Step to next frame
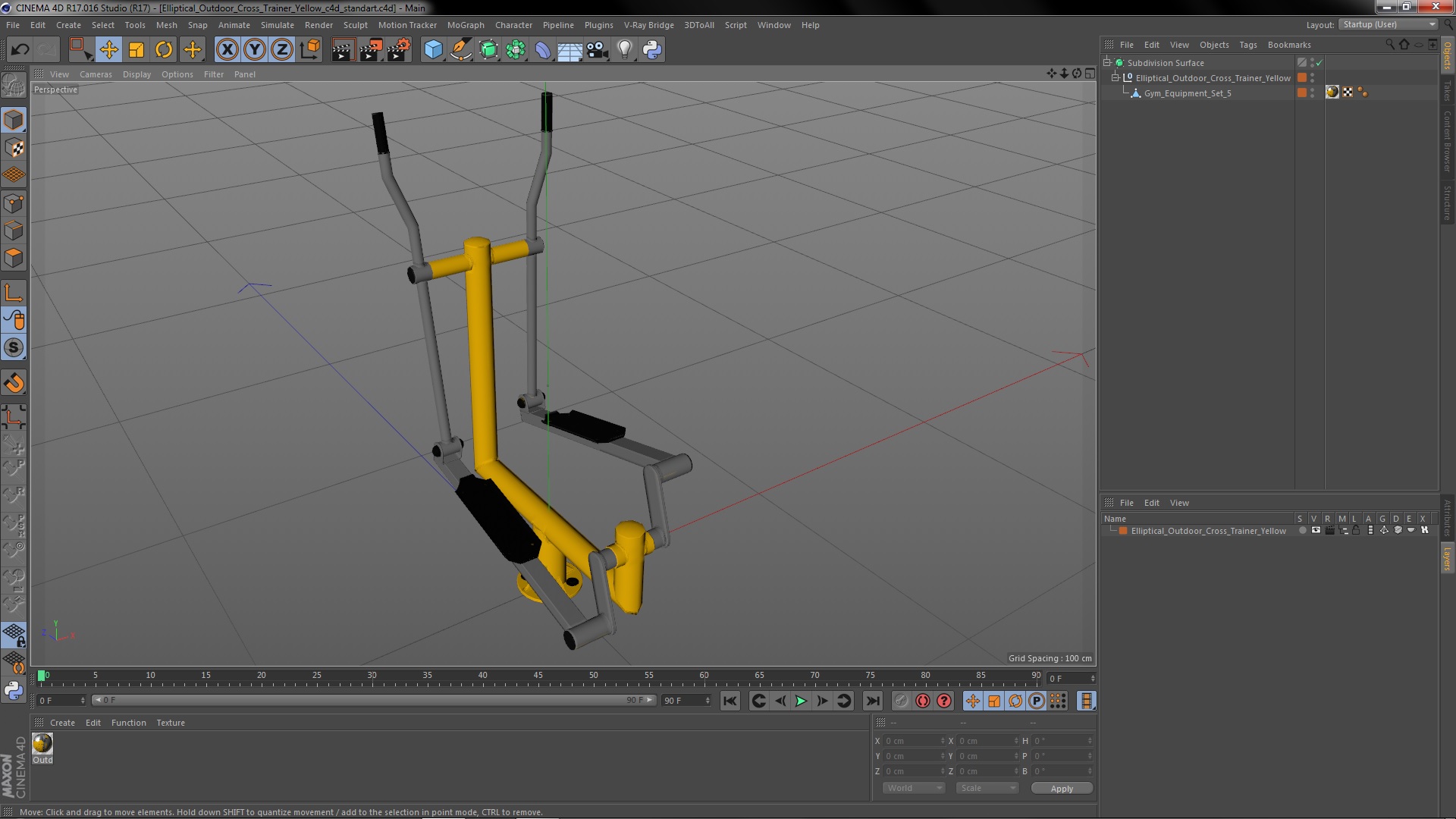Viewport: 1456px width, 819px height. click(x=822, y=701)
